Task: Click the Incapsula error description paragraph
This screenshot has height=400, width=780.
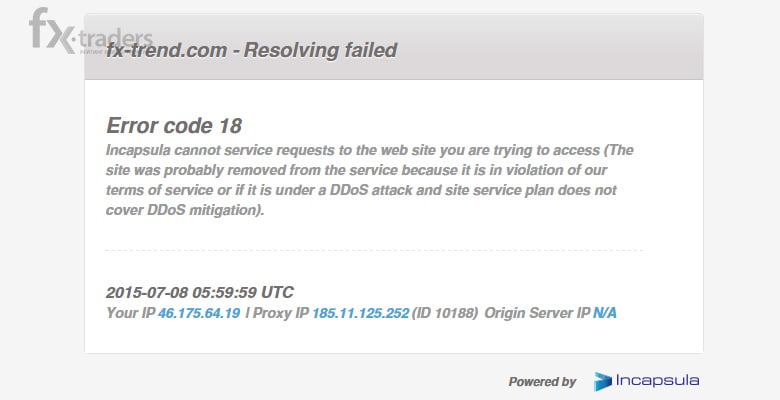Action: (x=370, y=180)
